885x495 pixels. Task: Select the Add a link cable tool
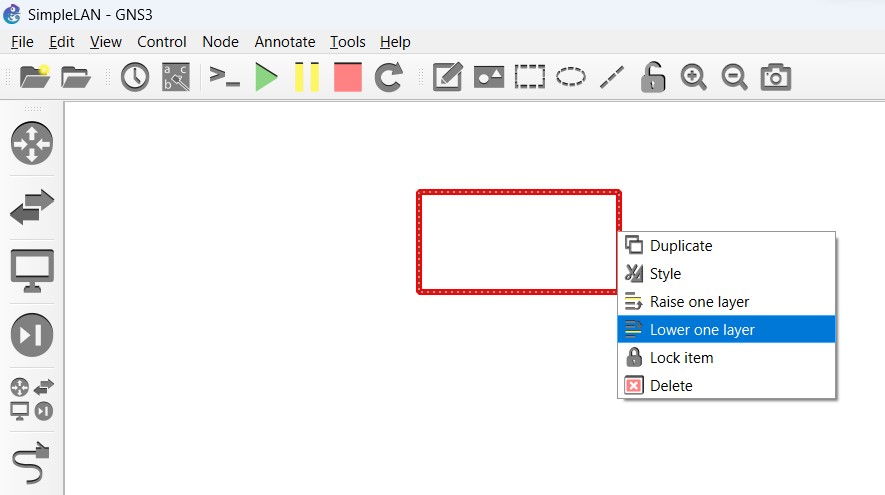coord(32,463)
